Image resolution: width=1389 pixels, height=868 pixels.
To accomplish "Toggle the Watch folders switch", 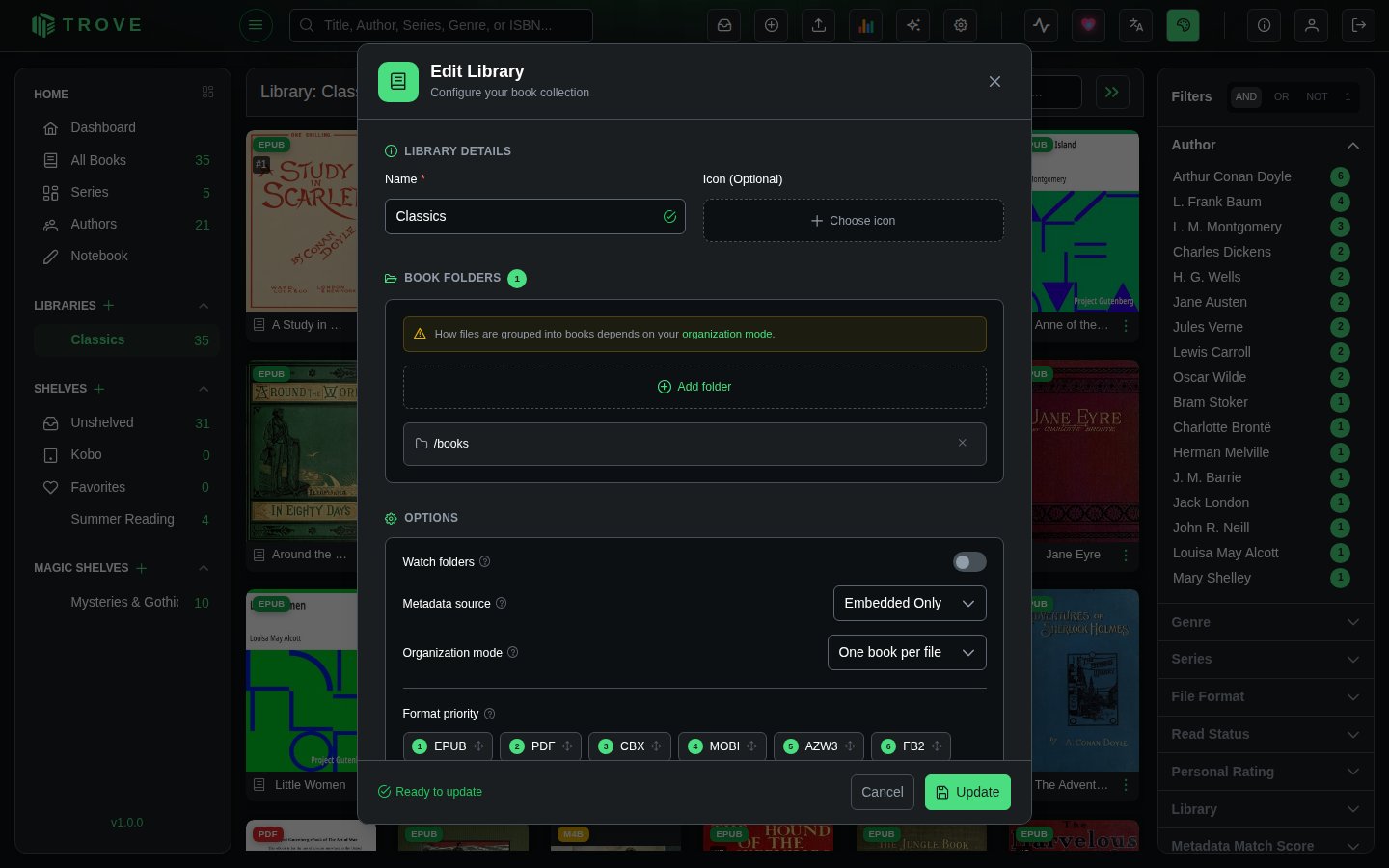I will coord(969,561).
